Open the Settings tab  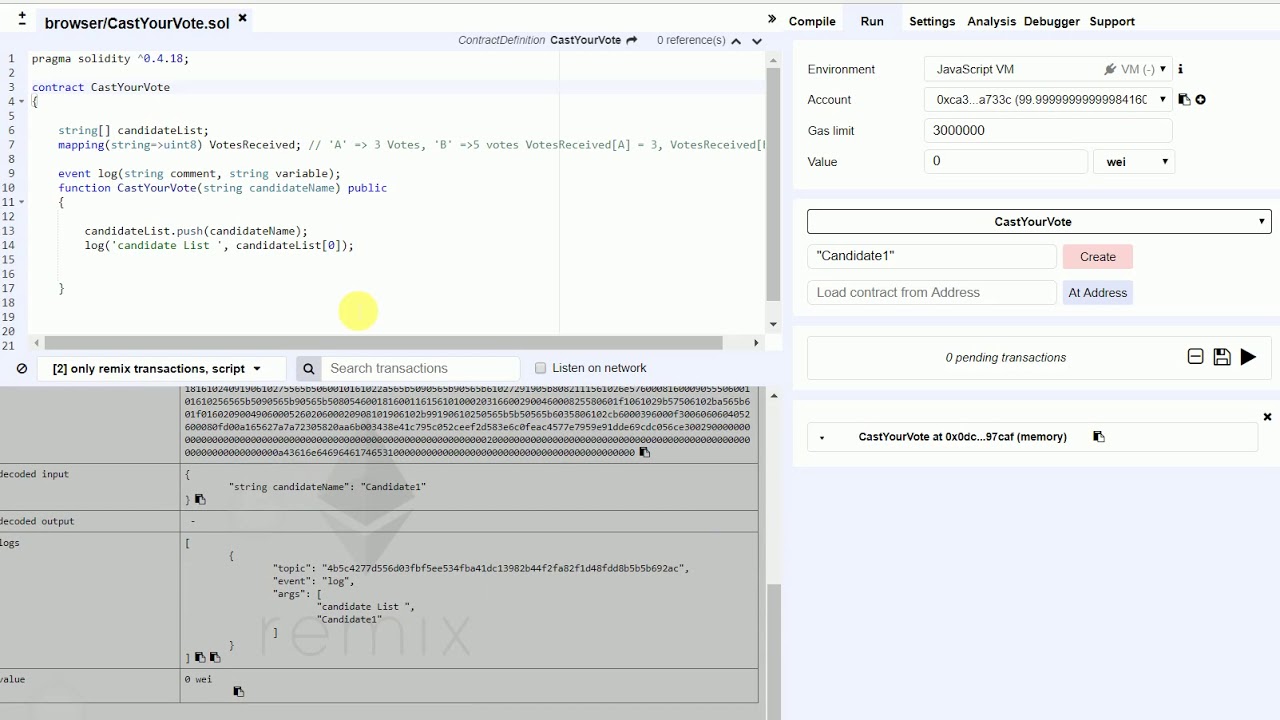(932, 21)
